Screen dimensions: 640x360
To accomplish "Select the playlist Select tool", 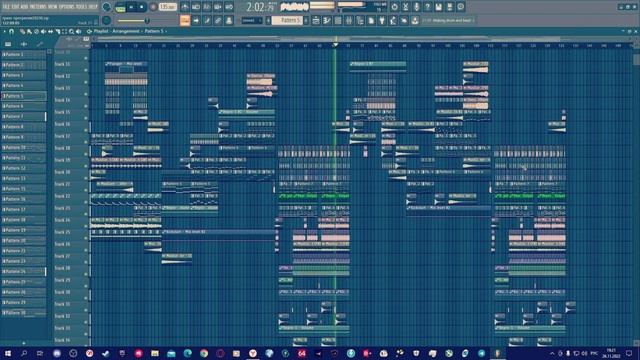I will 64,31.
